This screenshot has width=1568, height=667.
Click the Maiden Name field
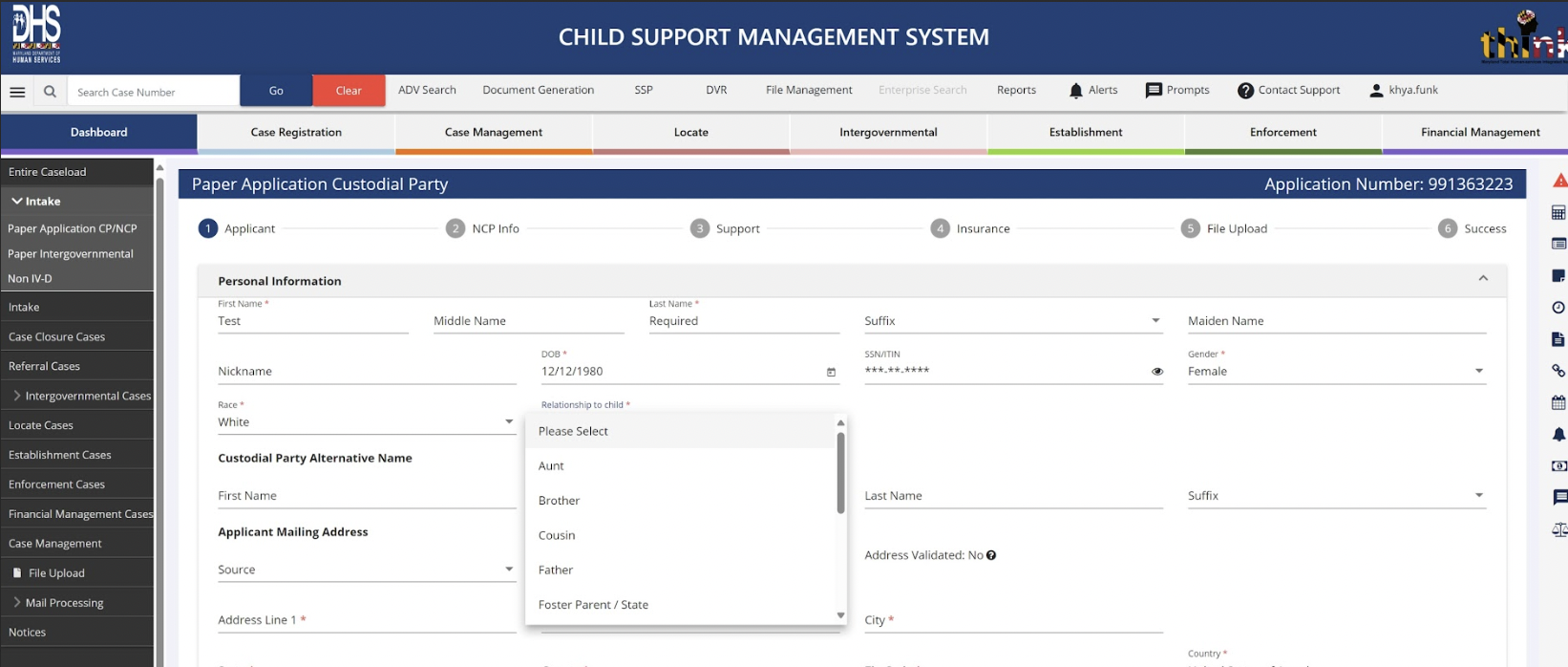tap(1337, 321)
